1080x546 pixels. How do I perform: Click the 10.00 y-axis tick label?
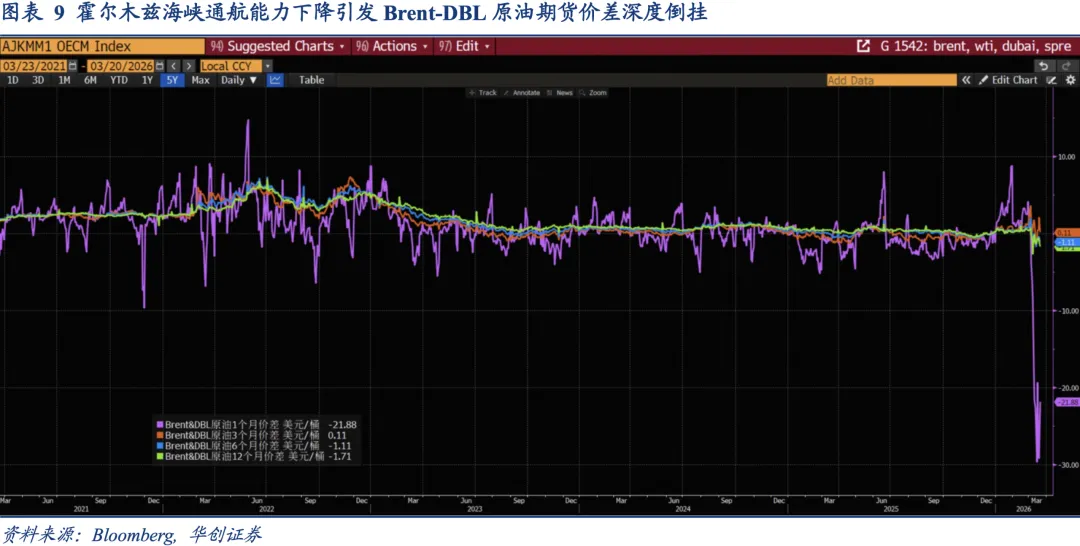point(1067,157)
